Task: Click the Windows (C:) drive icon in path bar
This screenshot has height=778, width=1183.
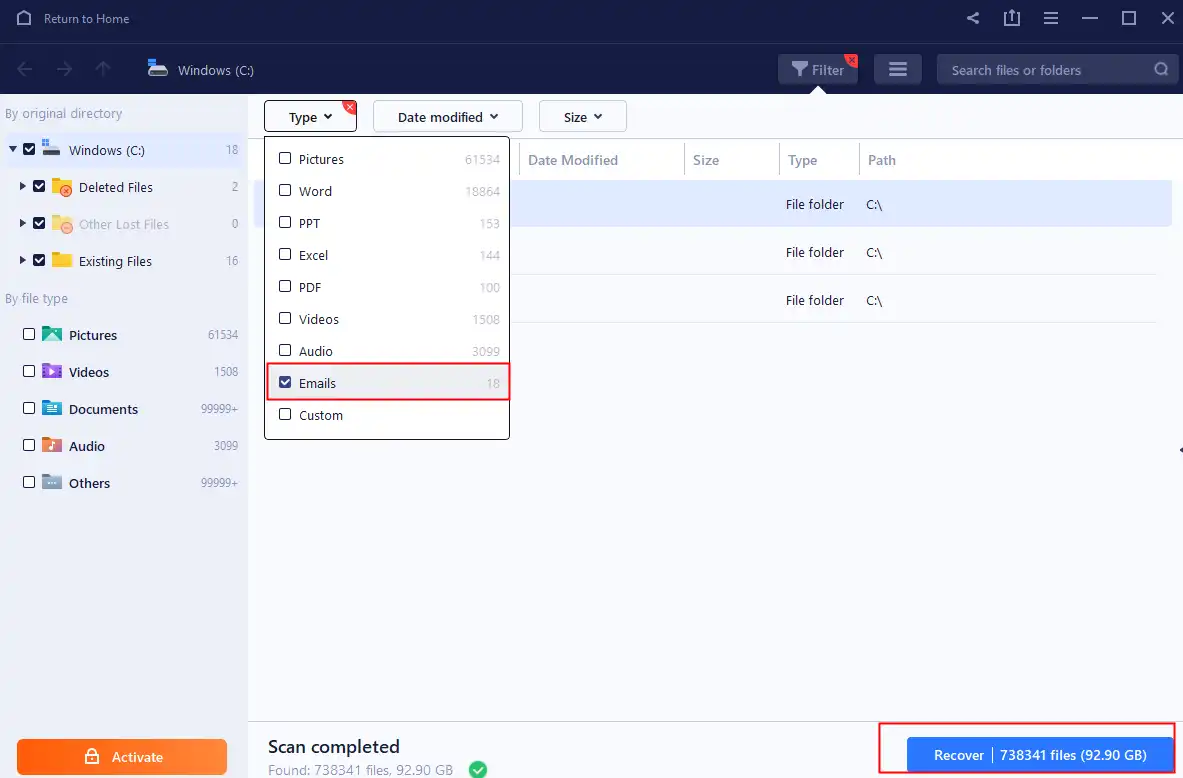Action: pos(158,69)
